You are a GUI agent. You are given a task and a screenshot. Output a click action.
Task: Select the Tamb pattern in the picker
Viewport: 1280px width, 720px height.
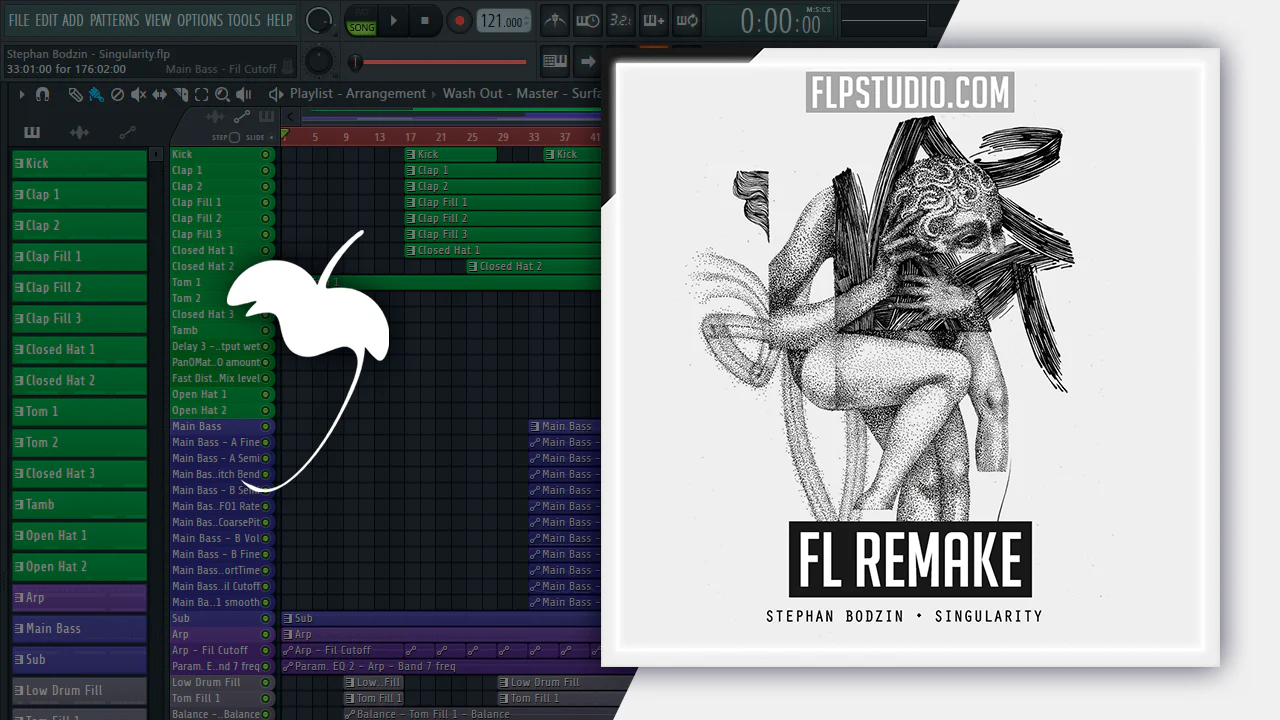79,504
